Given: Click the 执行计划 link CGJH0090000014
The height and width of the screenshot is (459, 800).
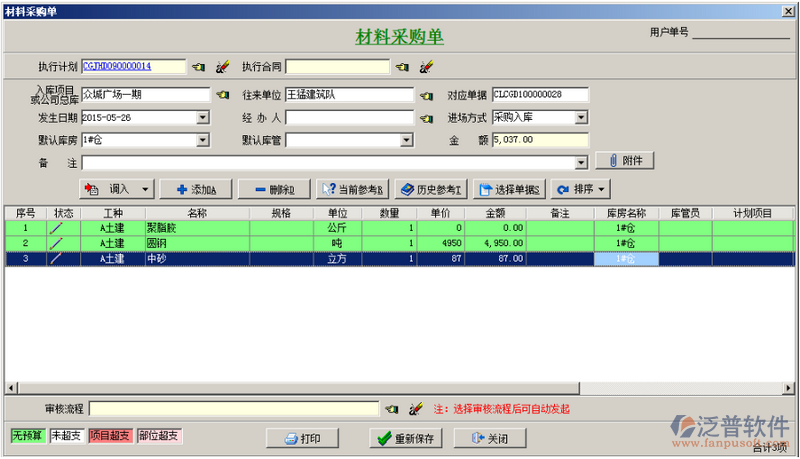Looking at the screenshot, I should coord(117,66).
